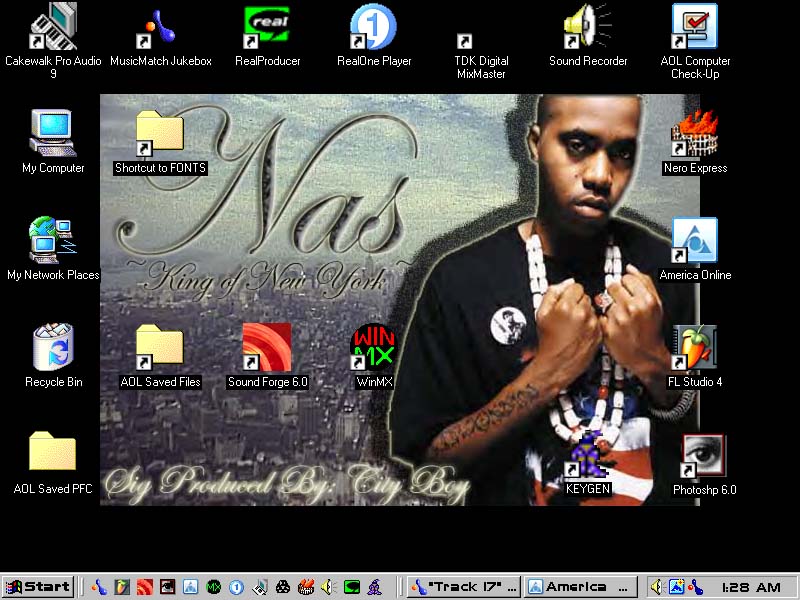Click the blue picture icon in the system tray
This screenshot has width=800, height=600.
[676, 587]
